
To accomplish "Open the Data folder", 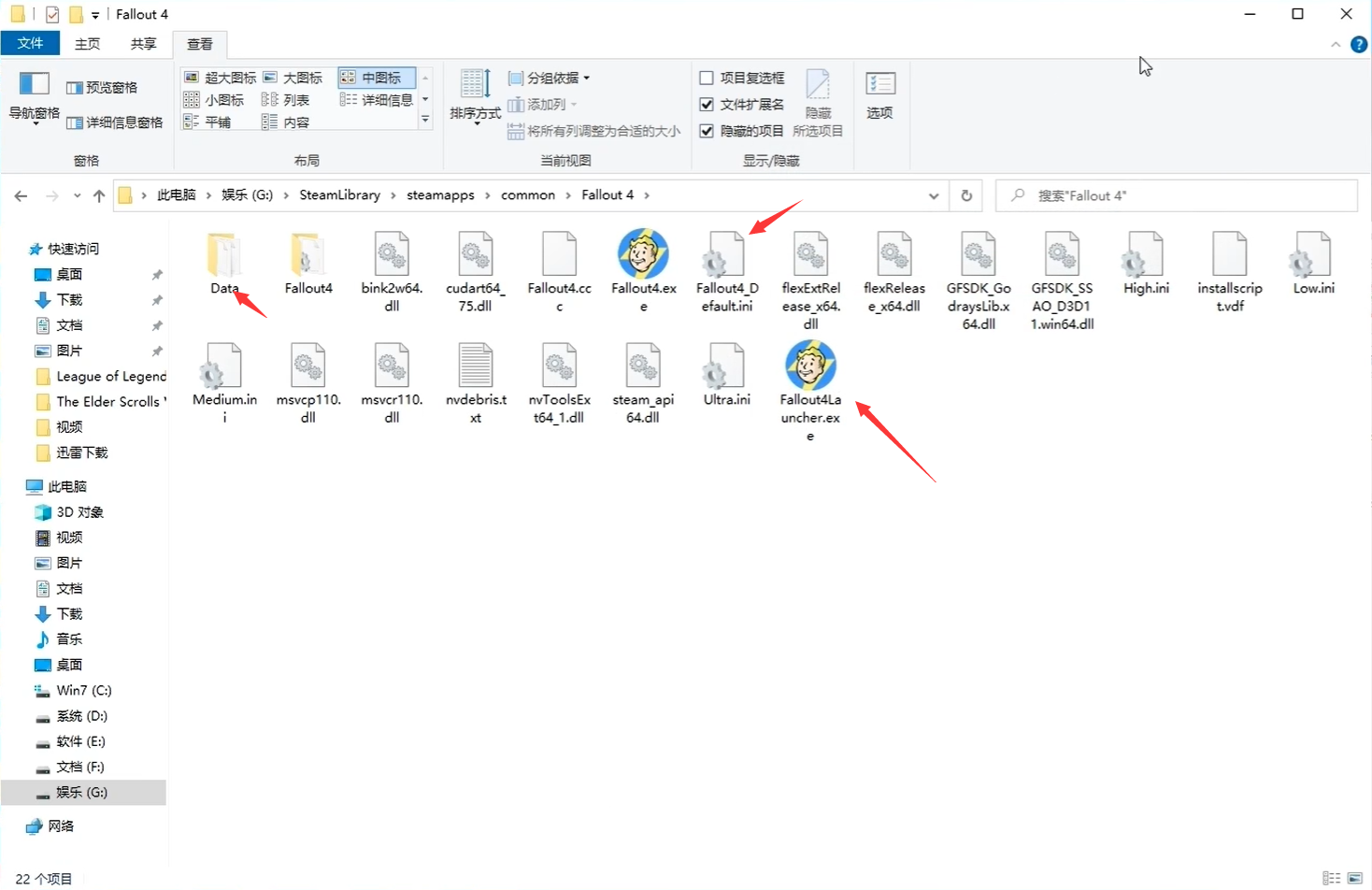I will 224,263.
